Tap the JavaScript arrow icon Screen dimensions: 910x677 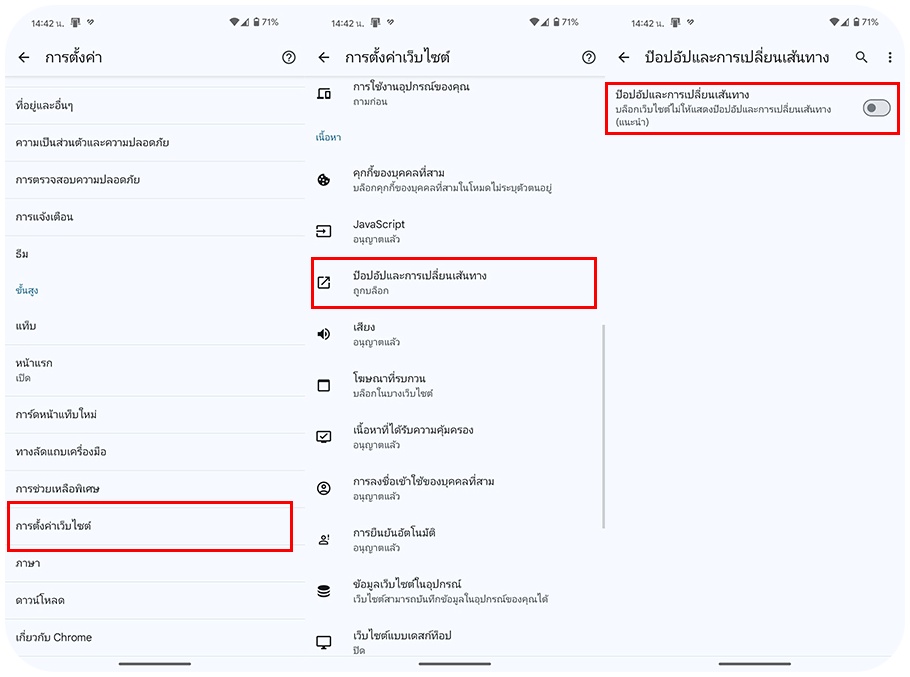324,231
